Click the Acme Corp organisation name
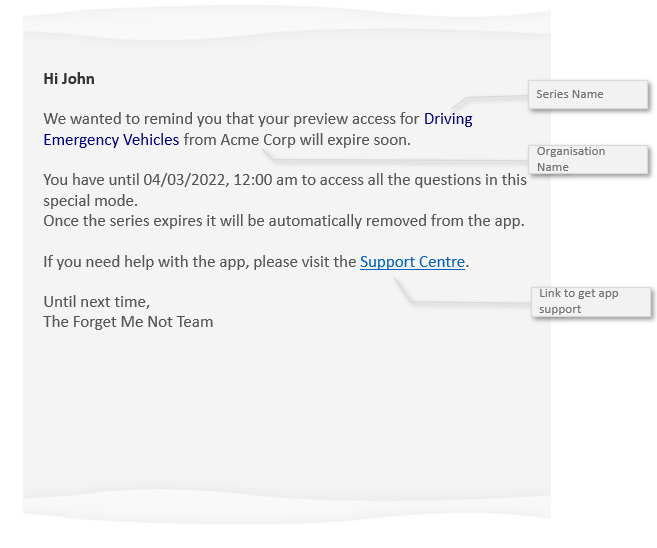The width and height of the screenshot is (657, 548). point(253,140)
